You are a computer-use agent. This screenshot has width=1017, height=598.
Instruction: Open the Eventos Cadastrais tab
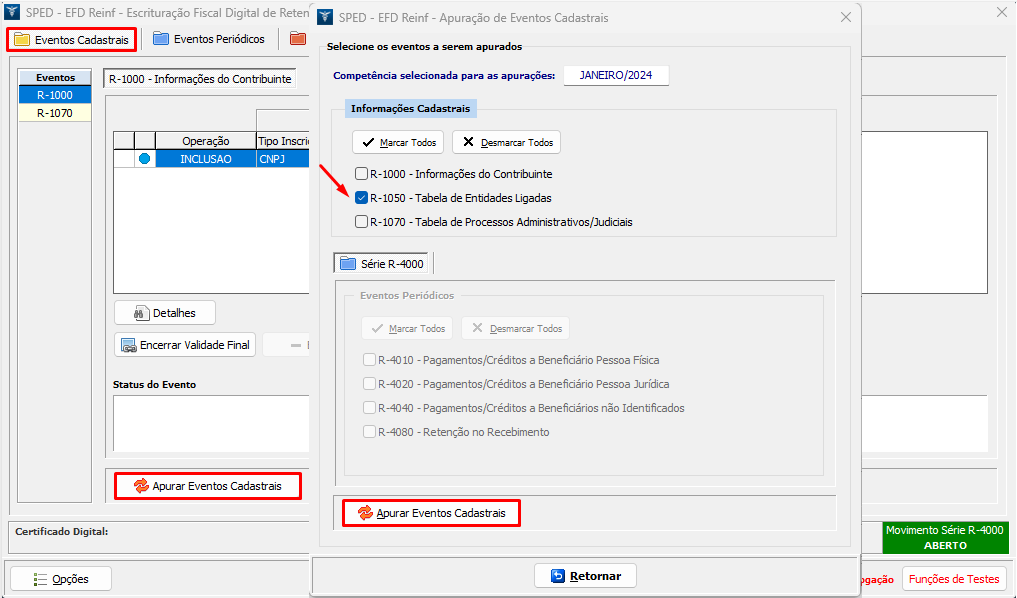coord(71,40)
